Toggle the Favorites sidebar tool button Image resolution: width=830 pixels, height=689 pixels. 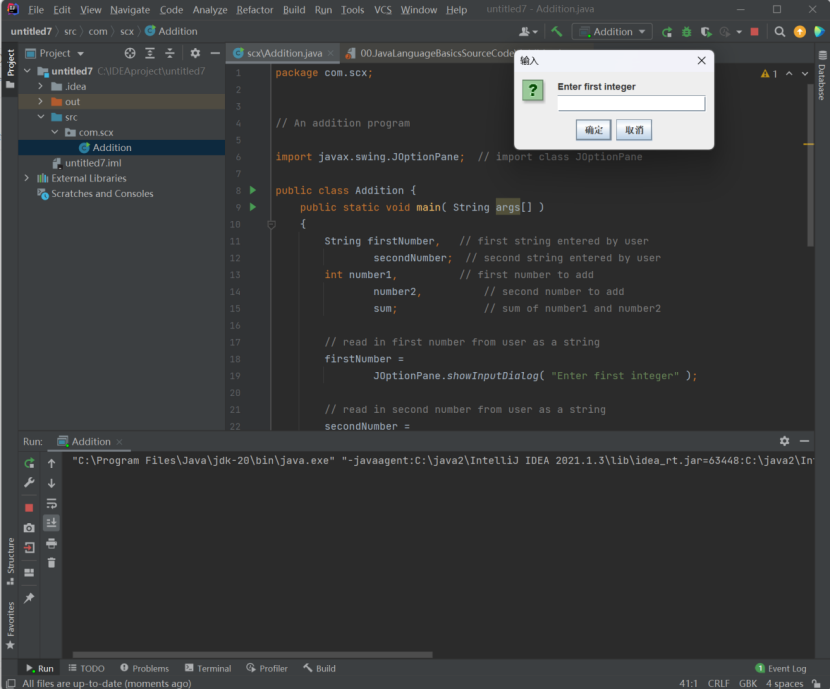click(10, 625)
